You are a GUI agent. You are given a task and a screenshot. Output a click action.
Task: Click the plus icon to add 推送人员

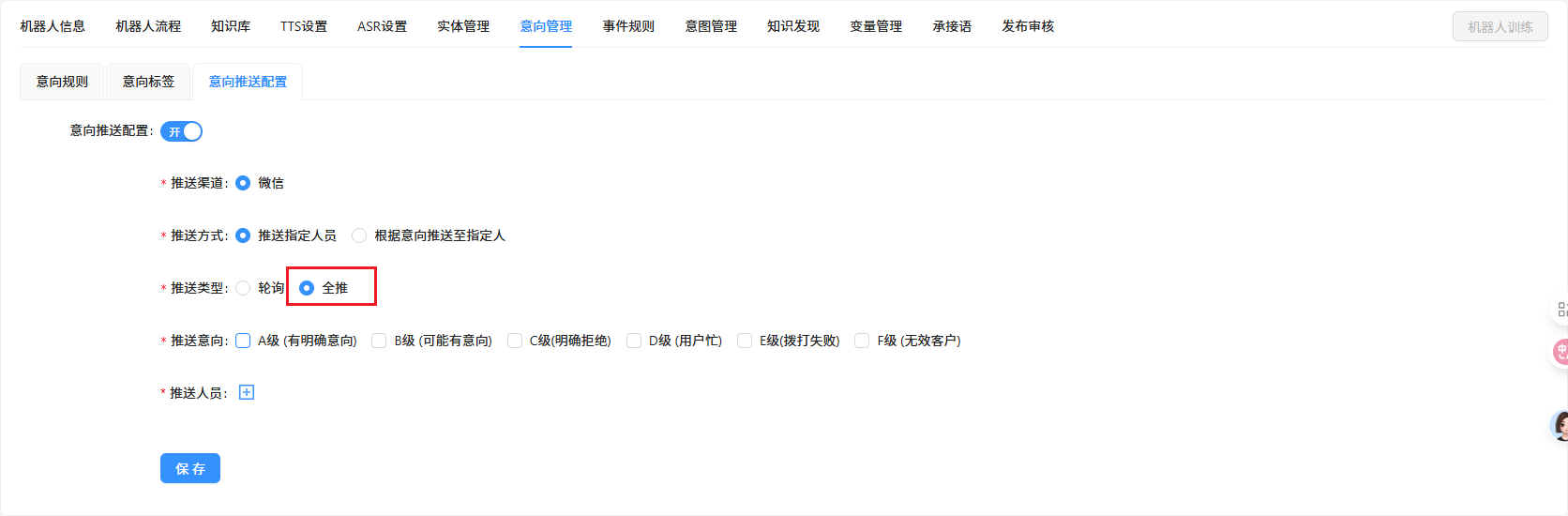point(247,392)
